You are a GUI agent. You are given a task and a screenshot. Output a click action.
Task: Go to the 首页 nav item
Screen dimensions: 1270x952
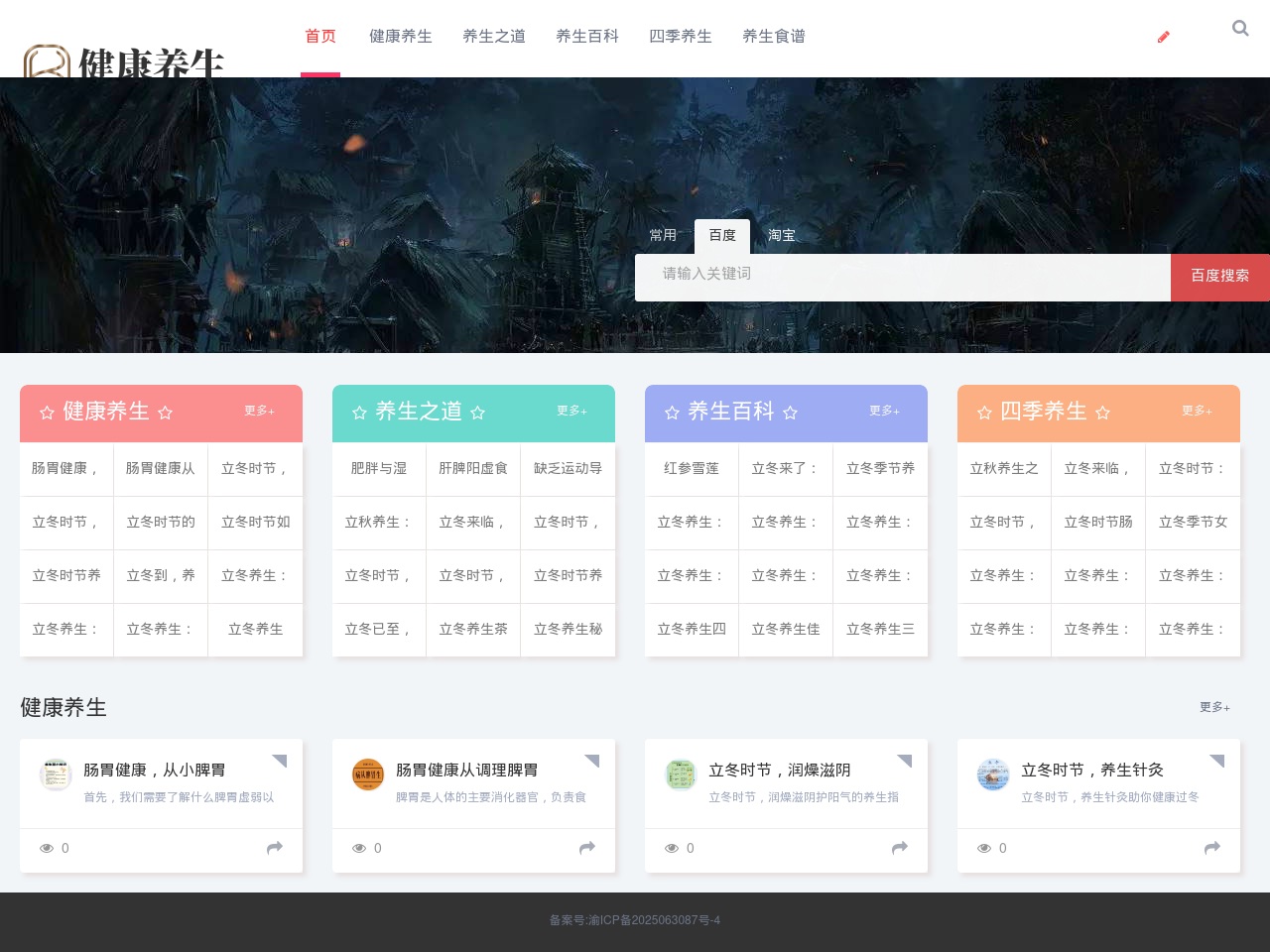click(320, 37)
